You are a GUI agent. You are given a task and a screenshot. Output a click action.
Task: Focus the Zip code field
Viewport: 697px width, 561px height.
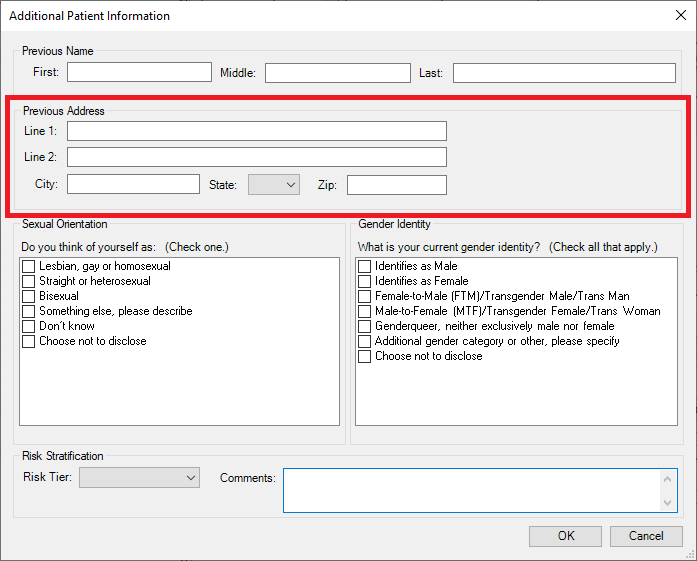click(x=396, y=185)
